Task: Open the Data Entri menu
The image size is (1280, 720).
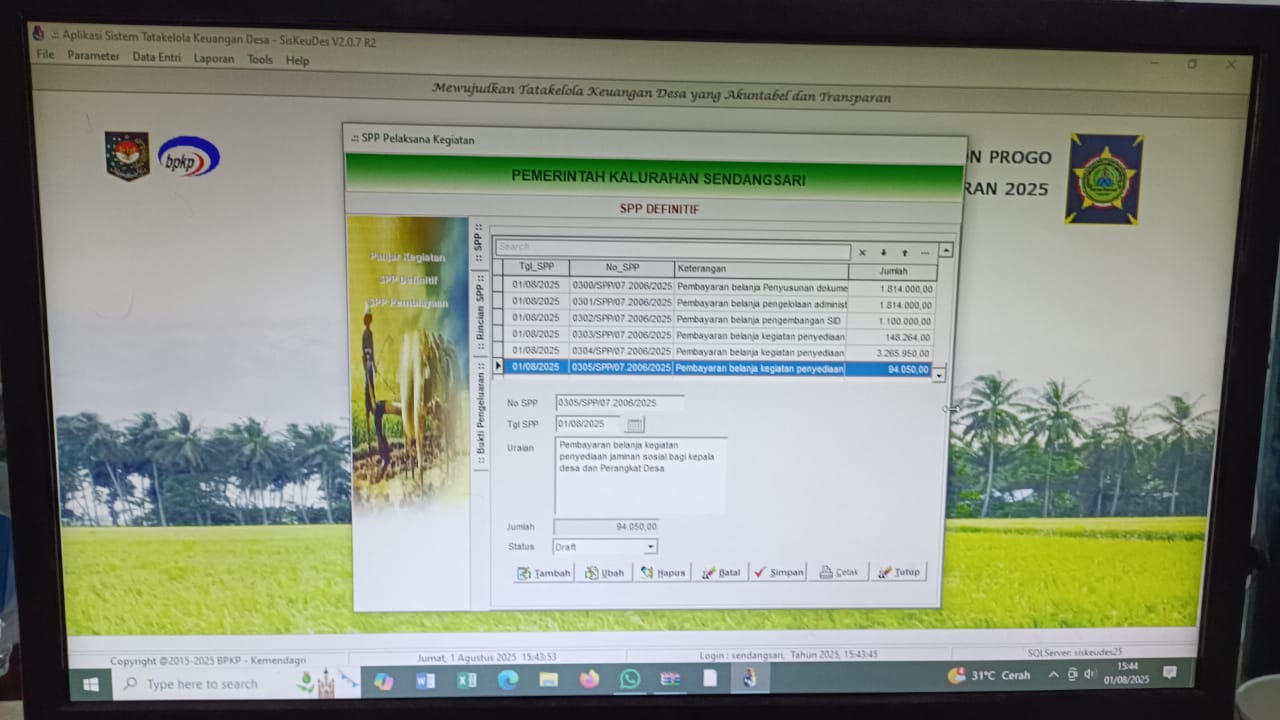Action: coord(157,57)
